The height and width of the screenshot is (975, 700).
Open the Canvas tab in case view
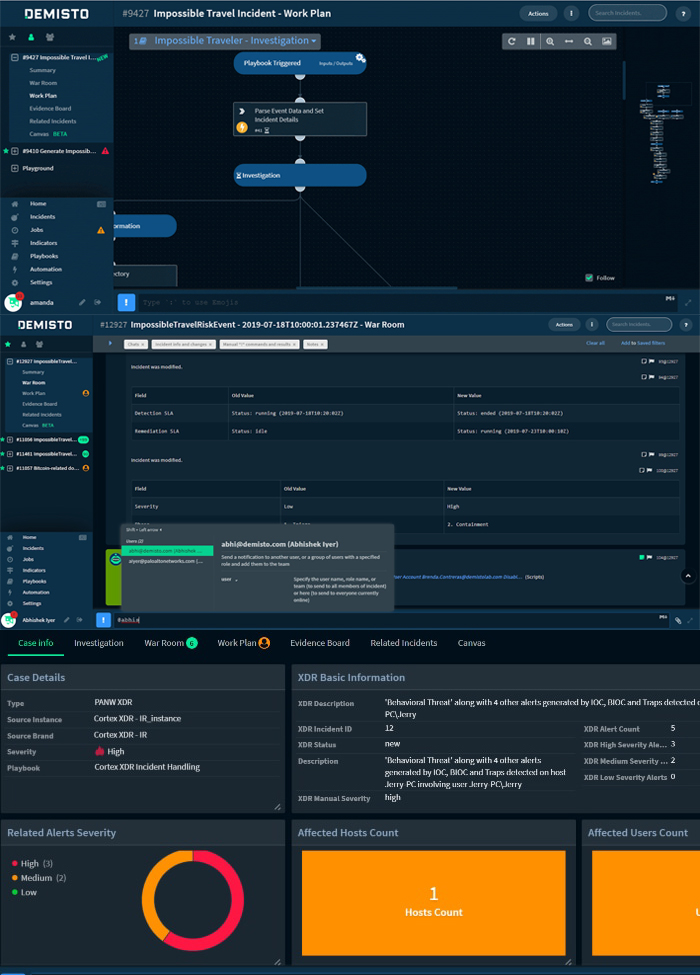tap(471, 643)
